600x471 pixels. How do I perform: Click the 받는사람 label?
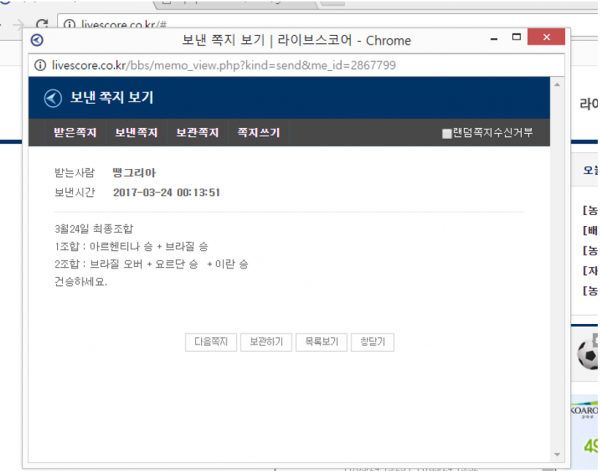coord(74,173)
